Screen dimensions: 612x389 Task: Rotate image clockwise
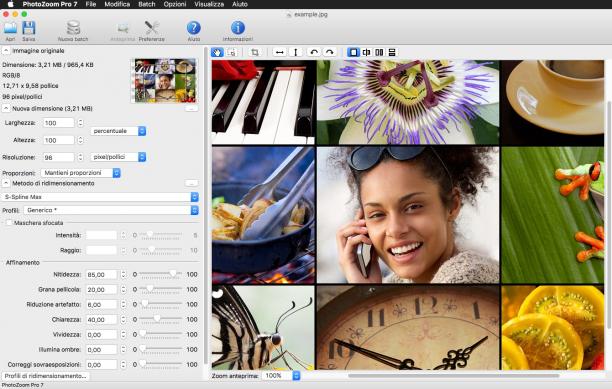click(x=330, y=52)
